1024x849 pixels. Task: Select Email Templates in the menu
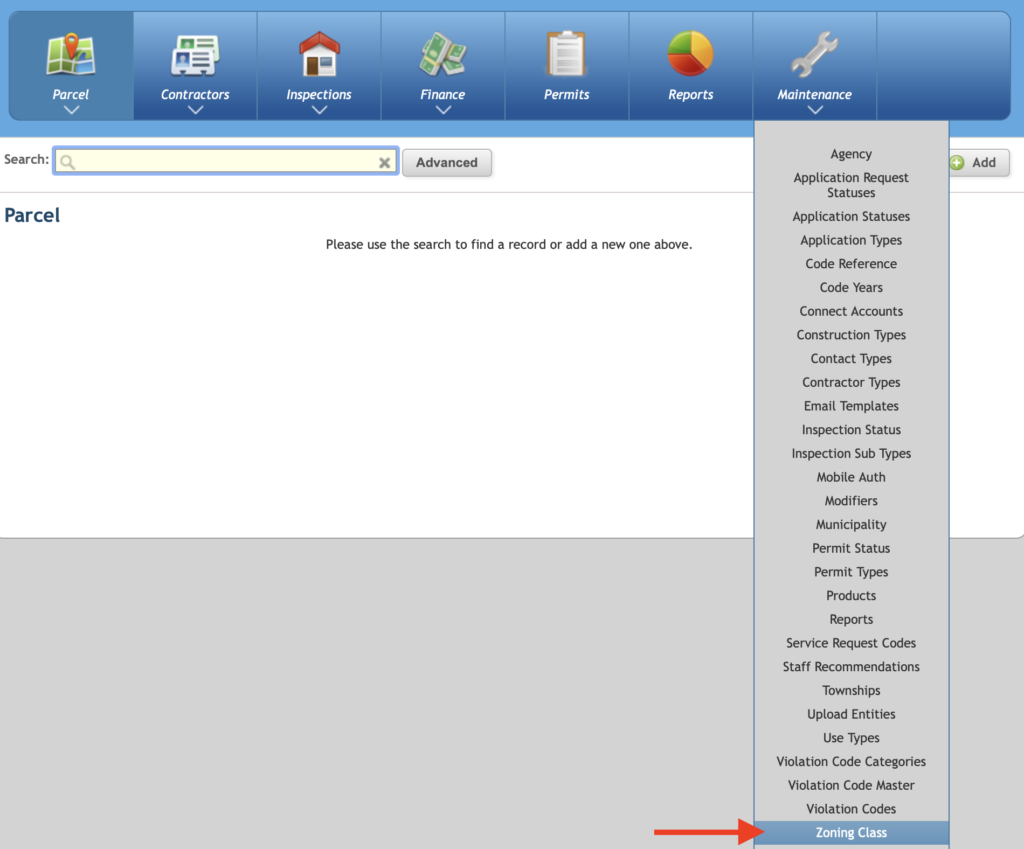click(851, 406)
